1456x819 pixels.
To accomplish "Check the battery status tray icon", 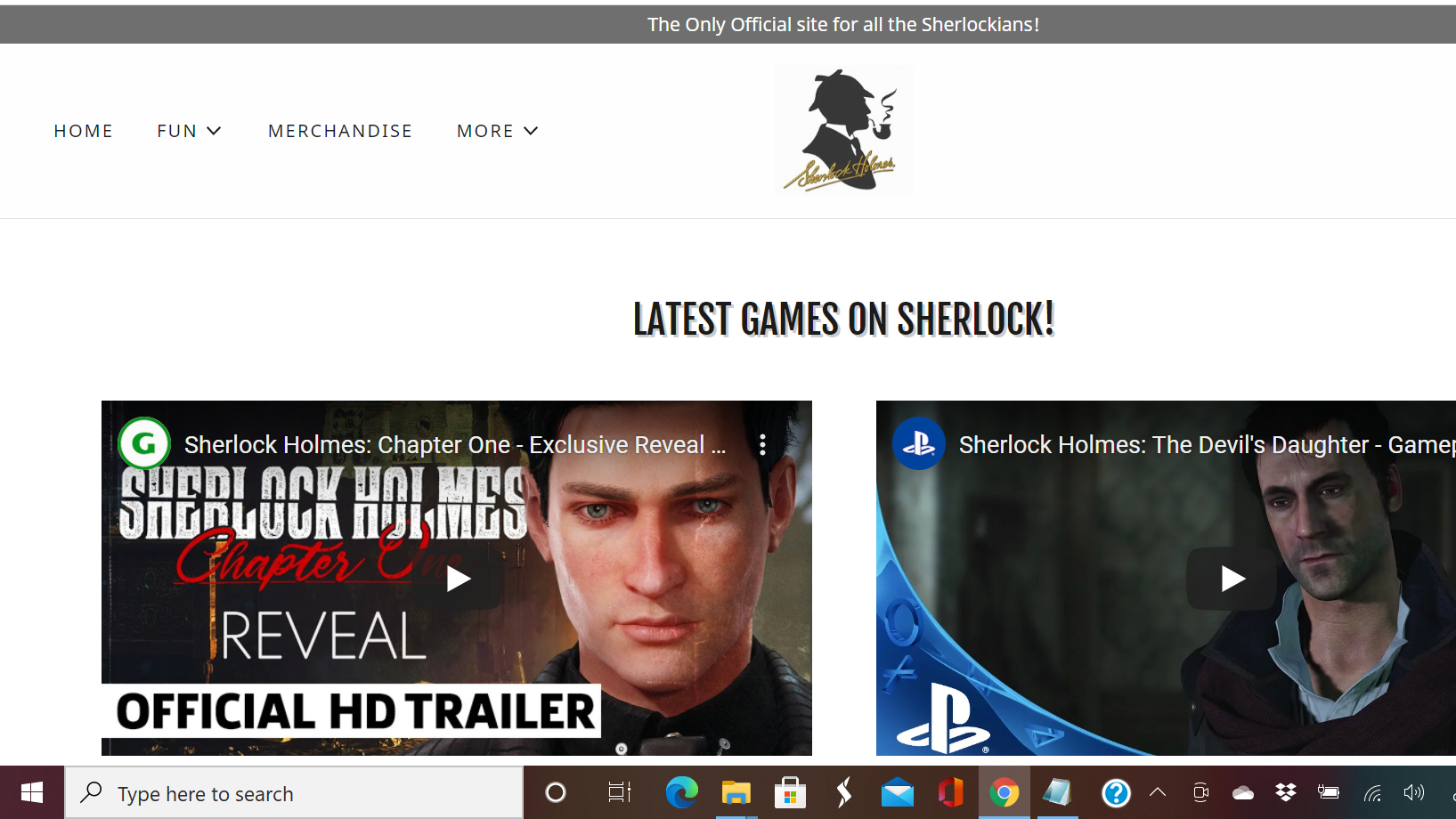I will coord(1329,792).
